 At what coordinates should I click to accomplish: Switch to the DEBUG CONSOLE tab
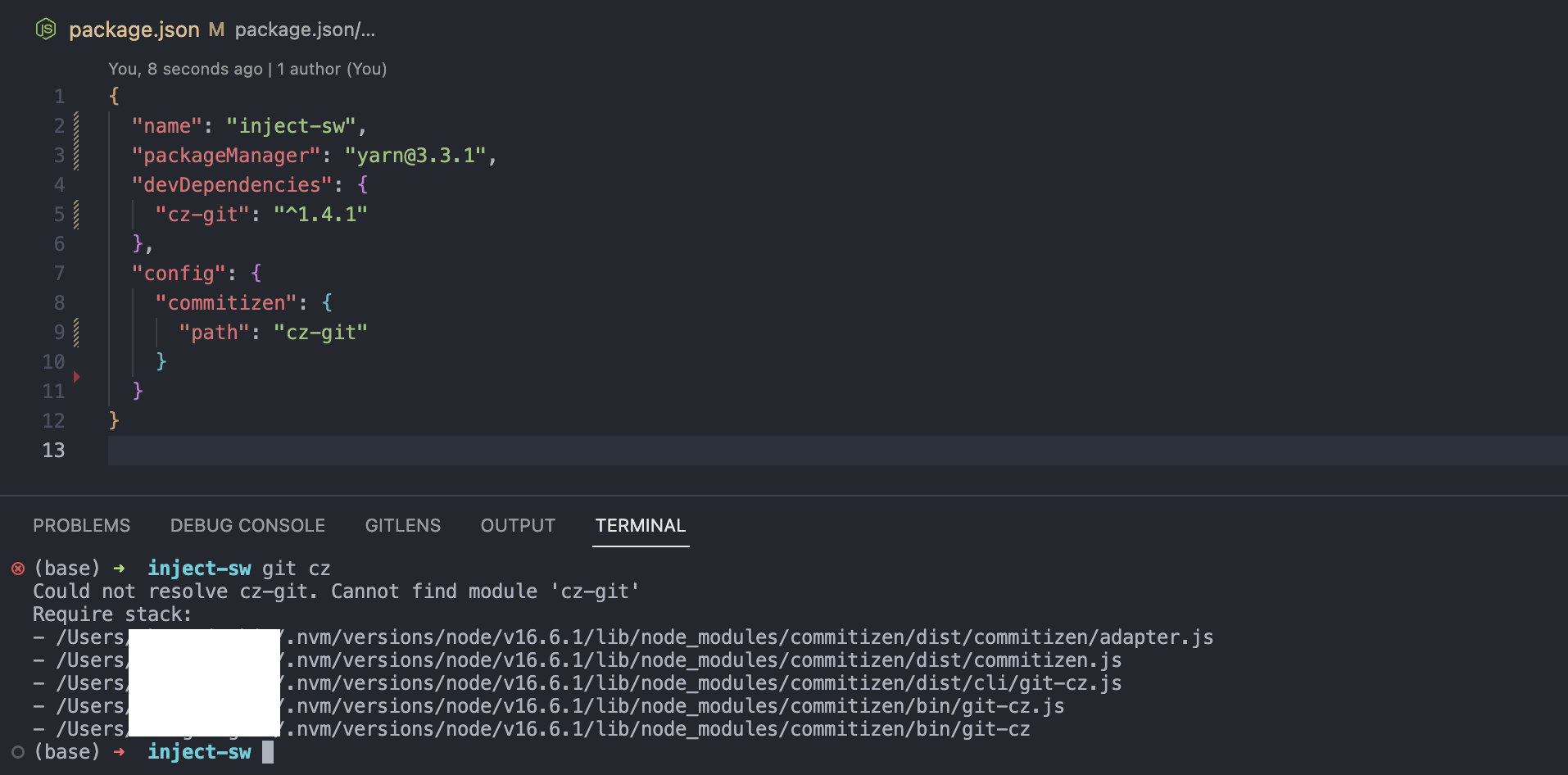(247, 525)
